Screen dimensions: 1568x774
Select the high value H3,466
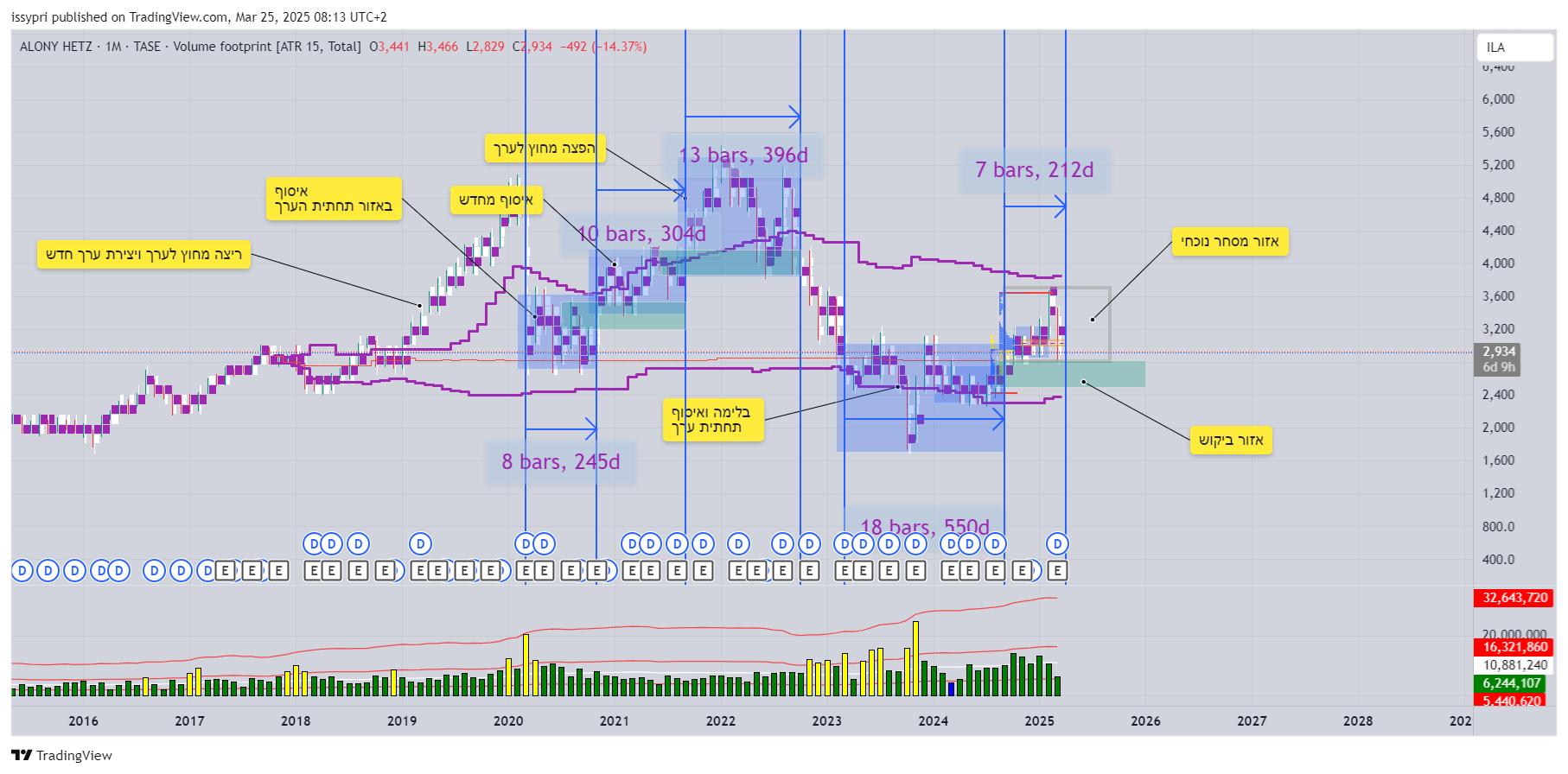437,47
